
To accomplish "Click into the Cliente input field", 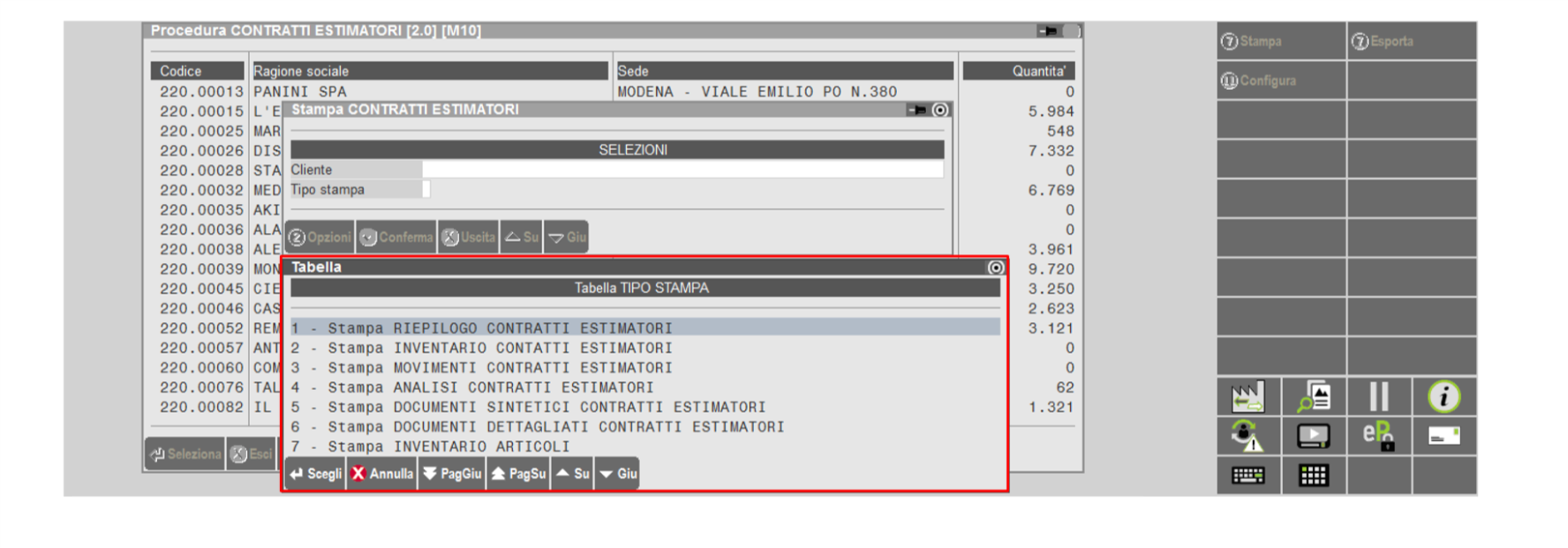I will (682, 169).
